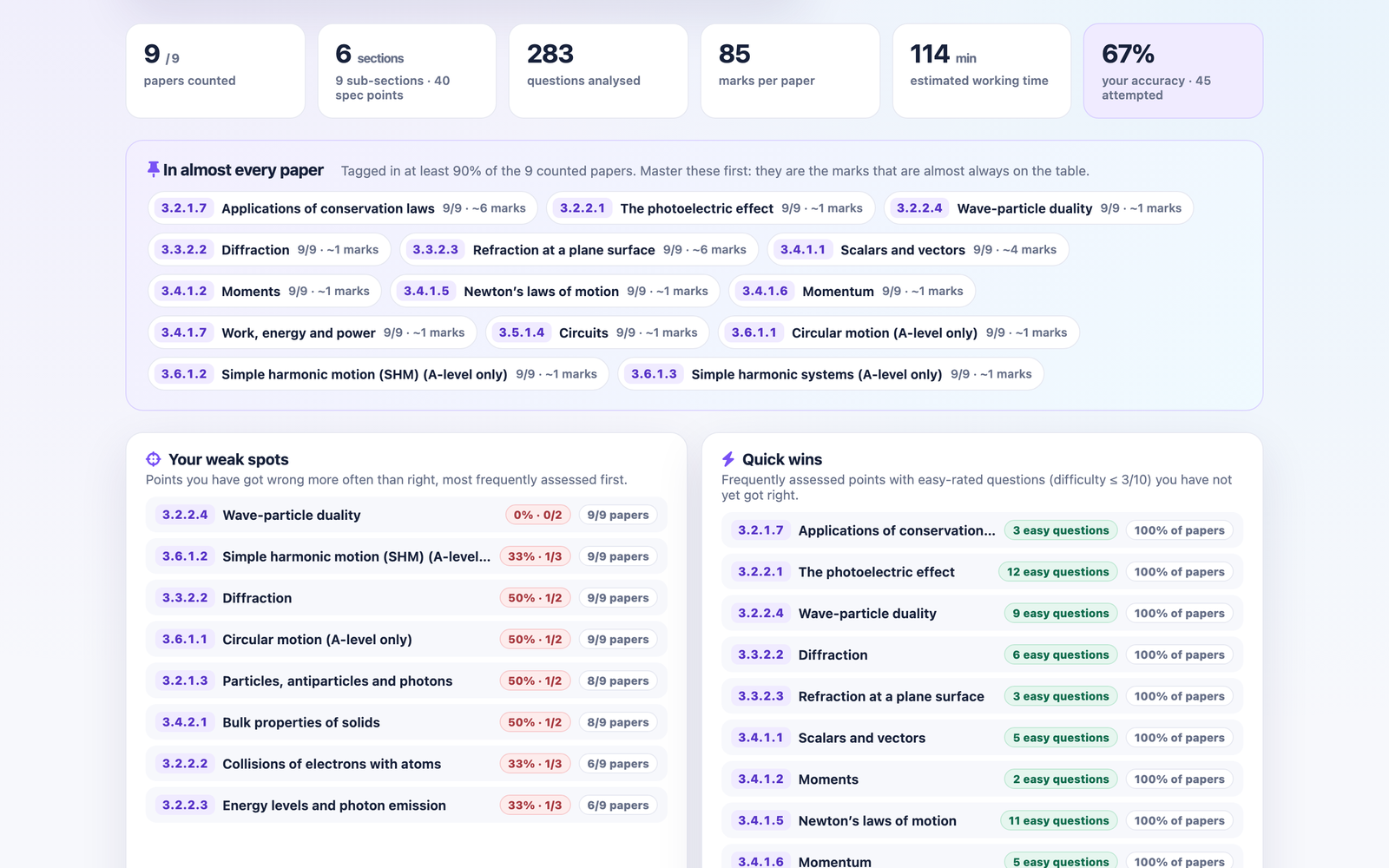Select quick win row Wave-particle duality
The image size is (1389, 868).
(982, 614)
